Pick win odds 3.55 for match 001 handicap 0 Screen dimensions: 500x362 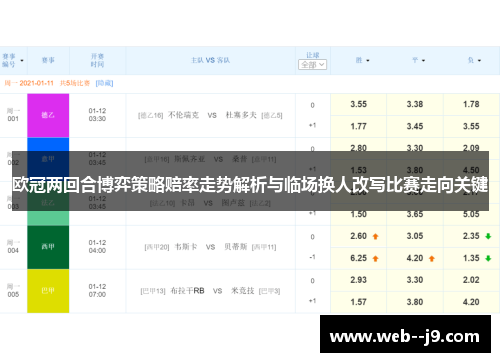point(358,104)
